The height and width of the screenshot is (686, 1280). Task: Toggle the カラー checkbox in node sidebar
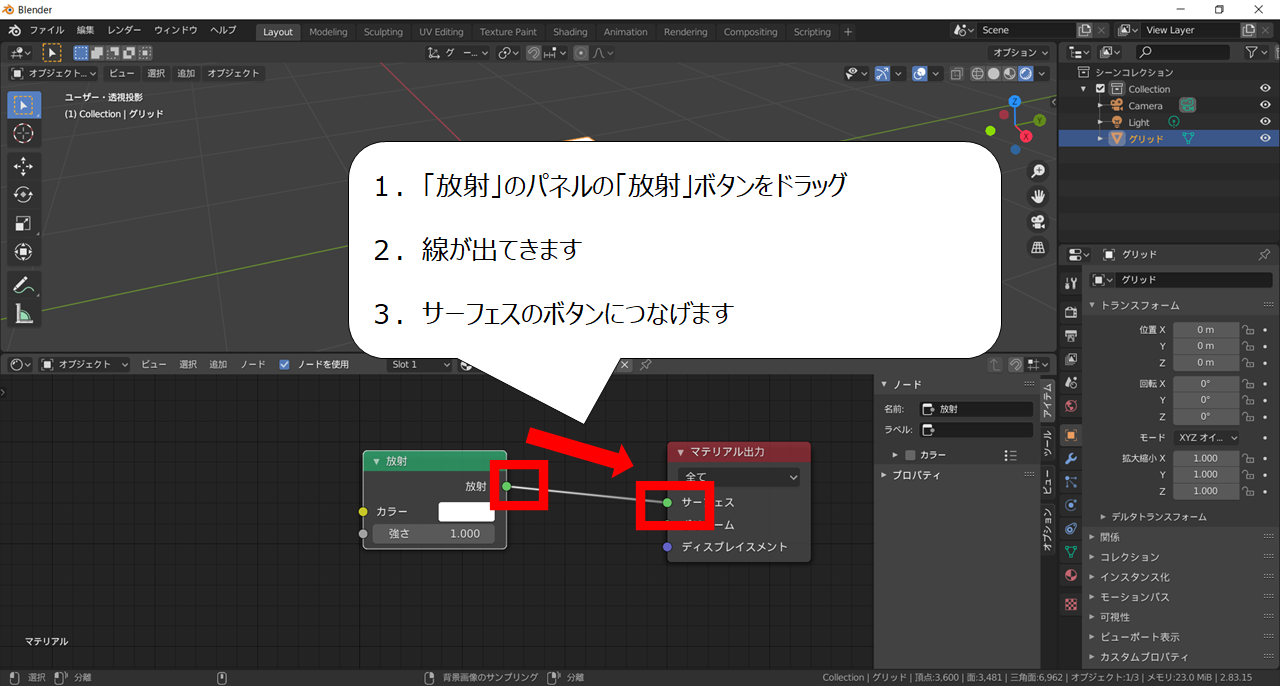click(x=910, y=455)
